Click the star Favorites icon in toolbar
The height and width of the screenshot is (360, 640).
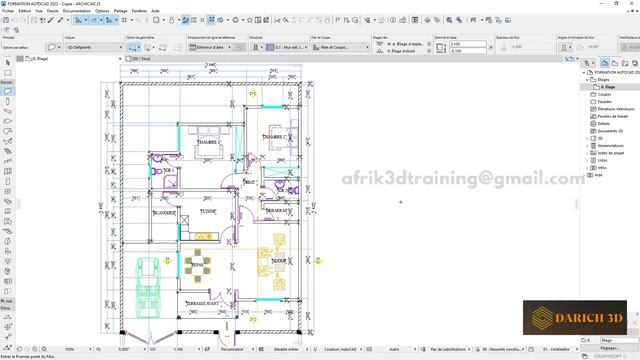pos(249,20)
